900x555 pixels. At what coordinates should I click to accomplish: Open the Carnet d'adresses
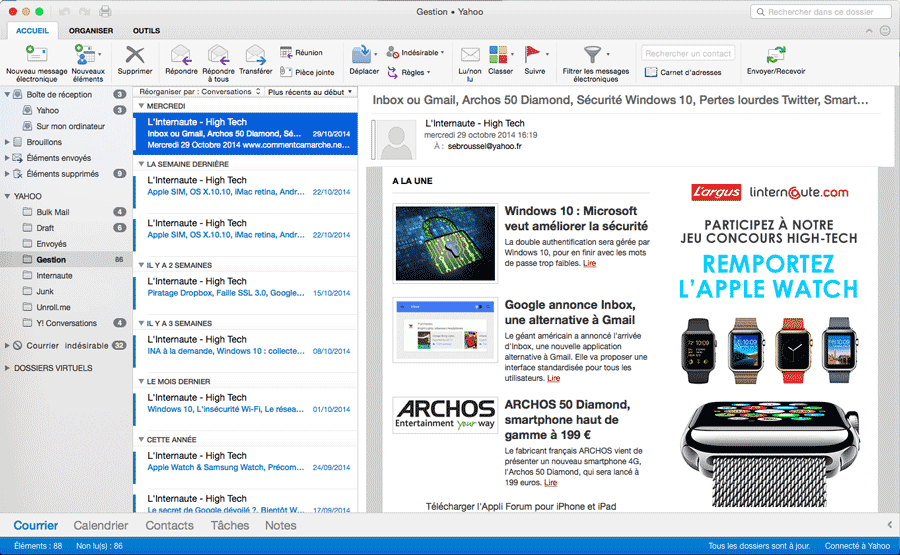[683, 72]
